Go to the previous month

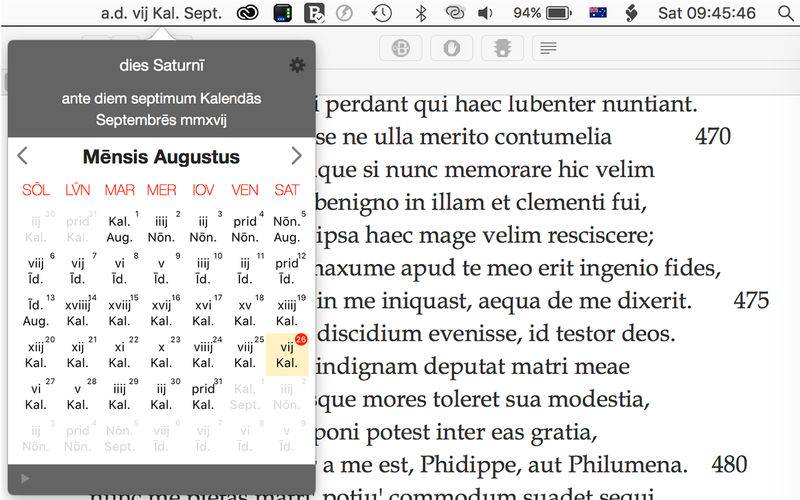22,156
